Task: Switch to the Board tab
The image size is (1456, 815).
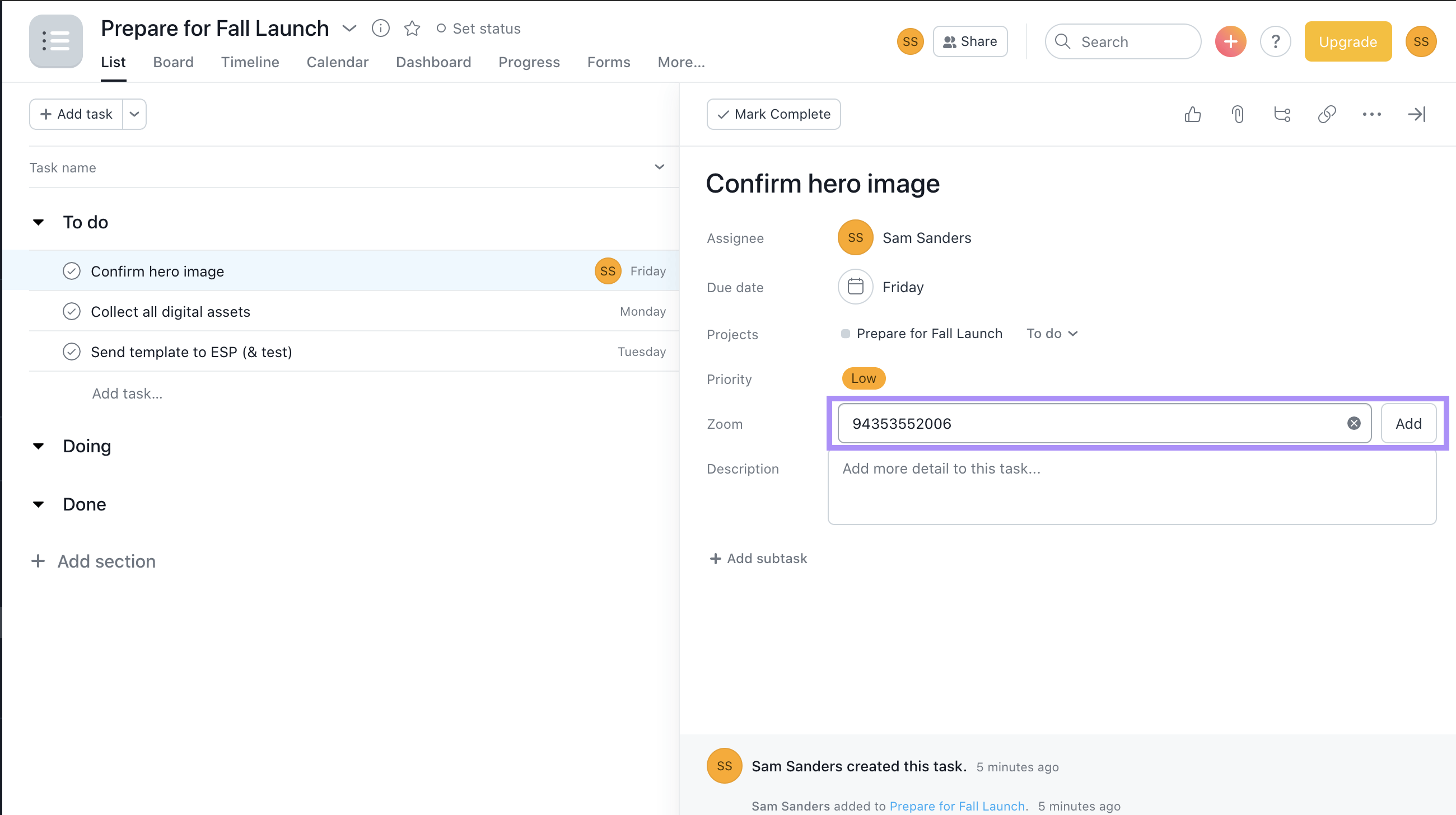Action: tap(173, 62)
